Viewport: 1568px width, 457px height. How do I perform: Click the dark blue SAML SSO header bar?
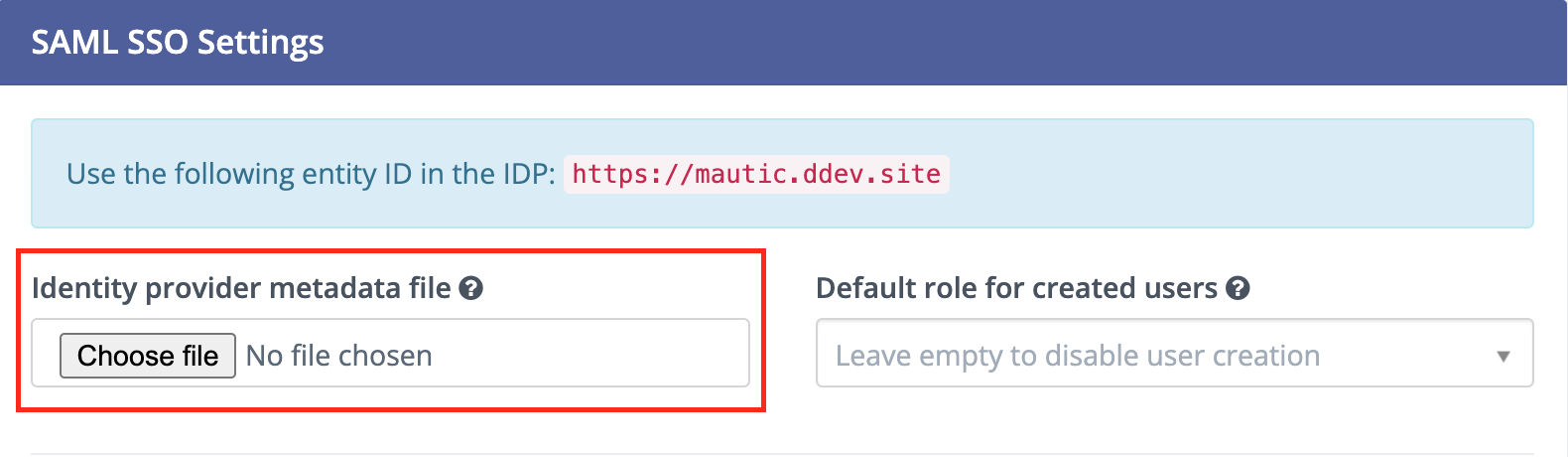coord(893,43)
